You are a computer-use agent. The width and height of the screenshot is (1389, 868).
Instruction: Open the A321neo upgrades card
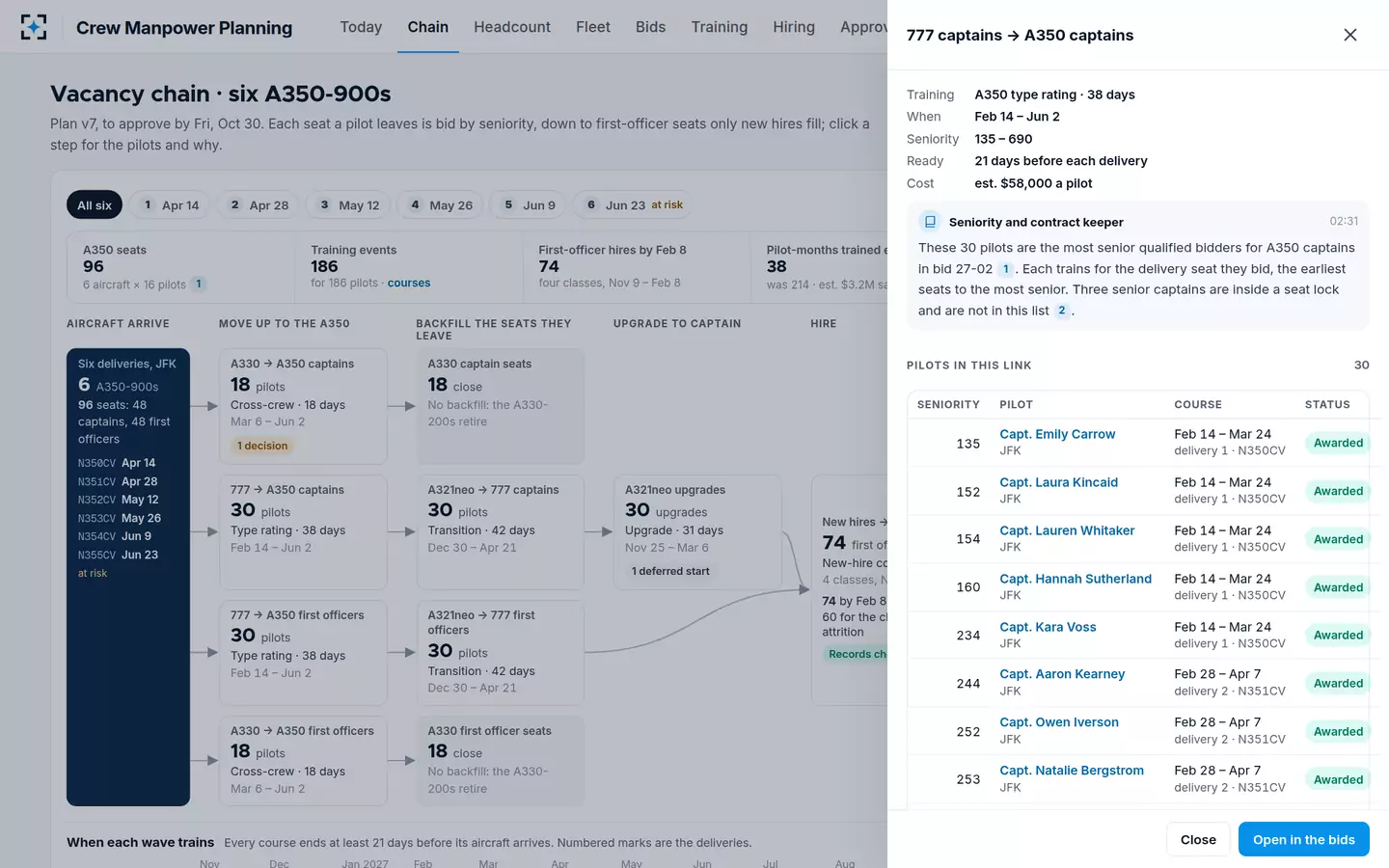tap(697, 531)
